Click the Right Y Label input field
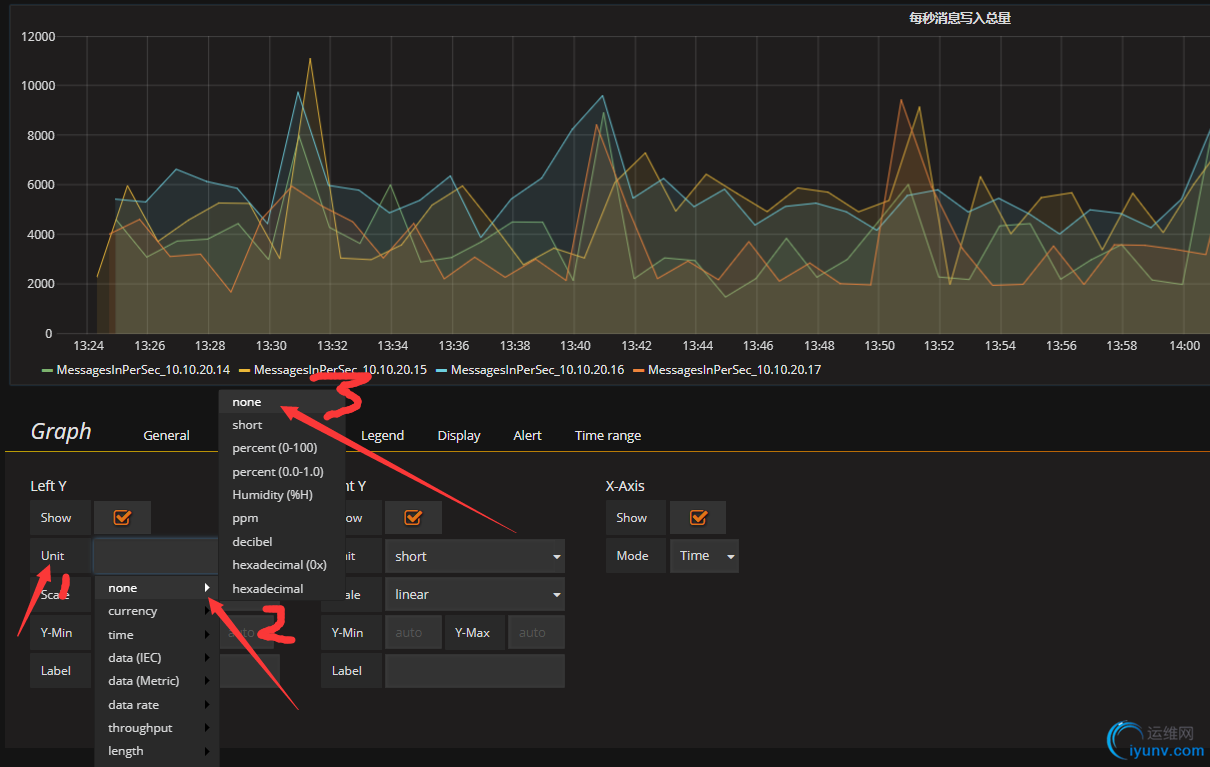1210x767 pixels. click(x=474, y=671)
